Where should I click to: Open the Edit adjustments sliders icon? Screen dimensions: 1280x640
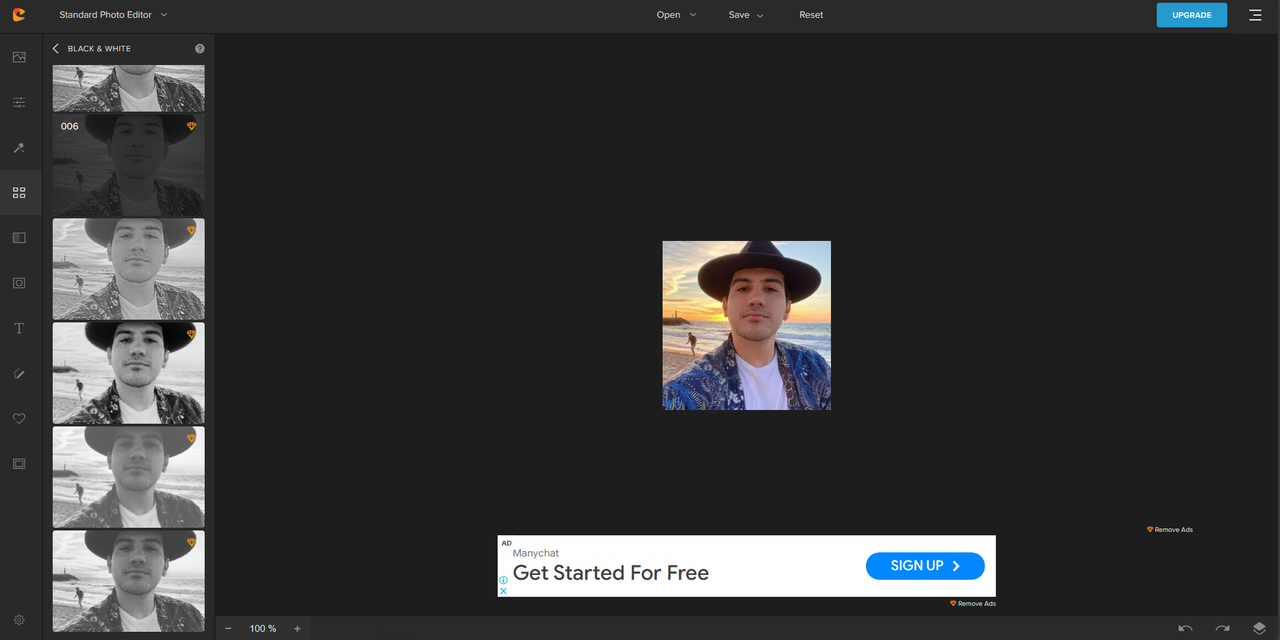tap(19, 102)
